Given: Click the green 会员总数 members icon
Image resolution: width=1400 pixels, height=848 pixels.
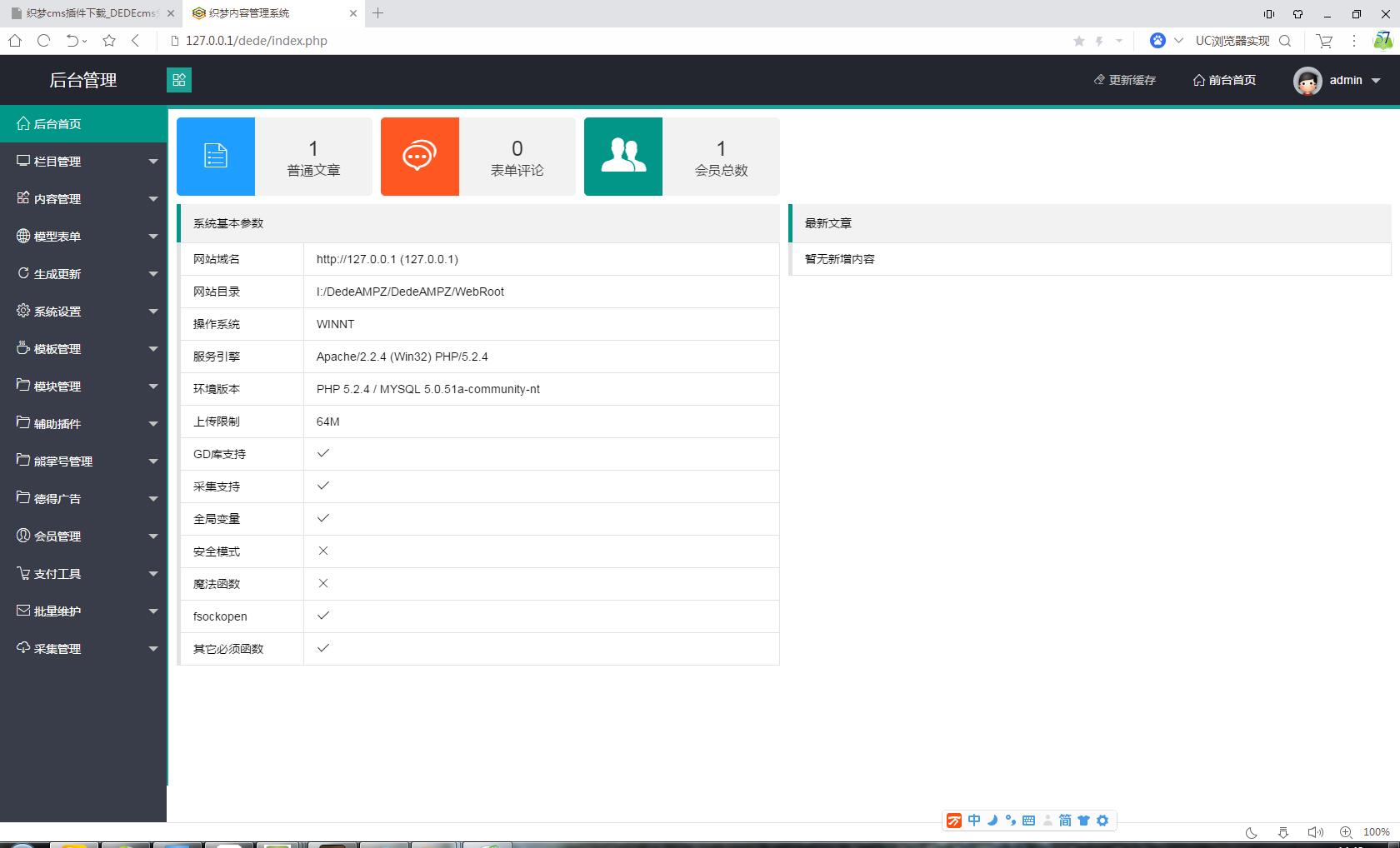Looking at the screenshot, I should [x=623, y=156].
